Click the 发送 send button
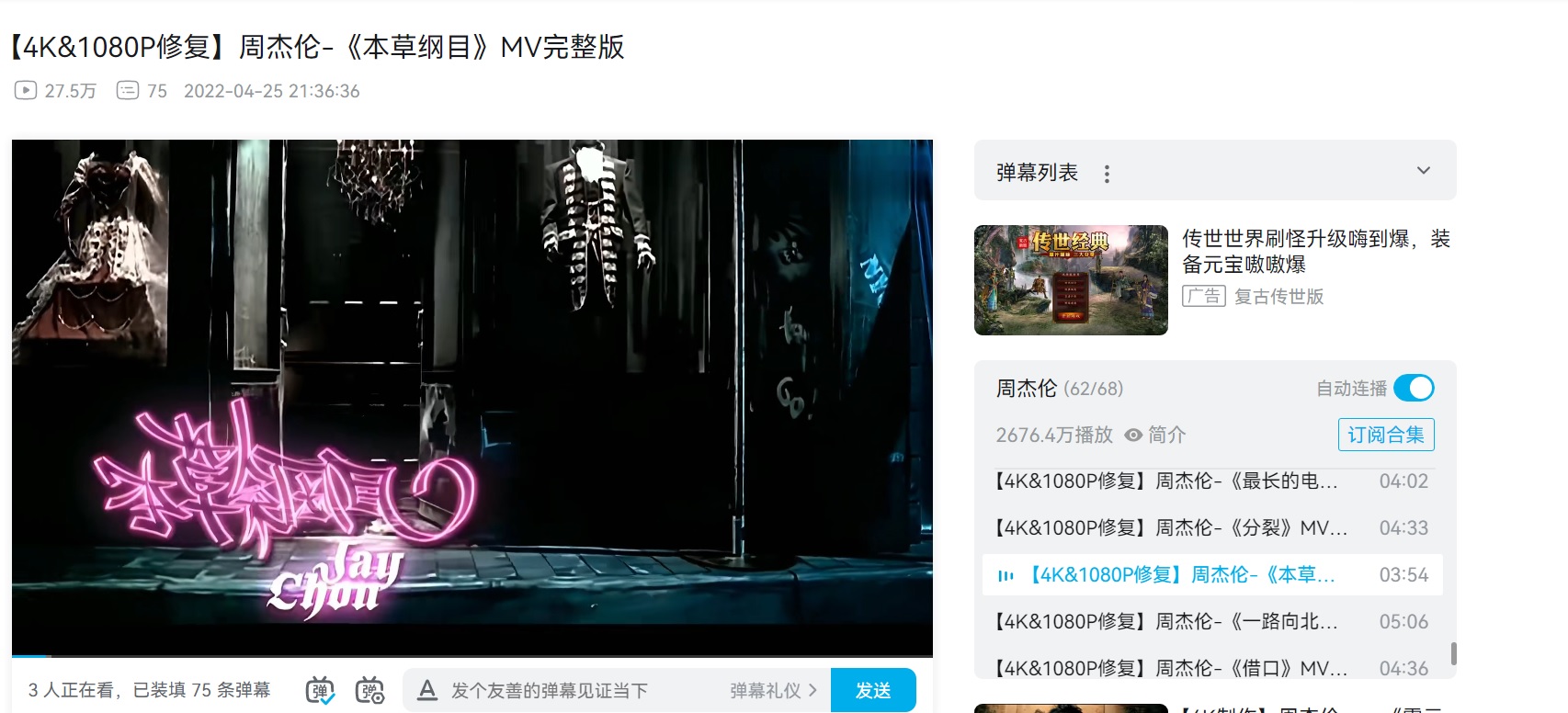 pyautogui.click(x=873, y=690)
